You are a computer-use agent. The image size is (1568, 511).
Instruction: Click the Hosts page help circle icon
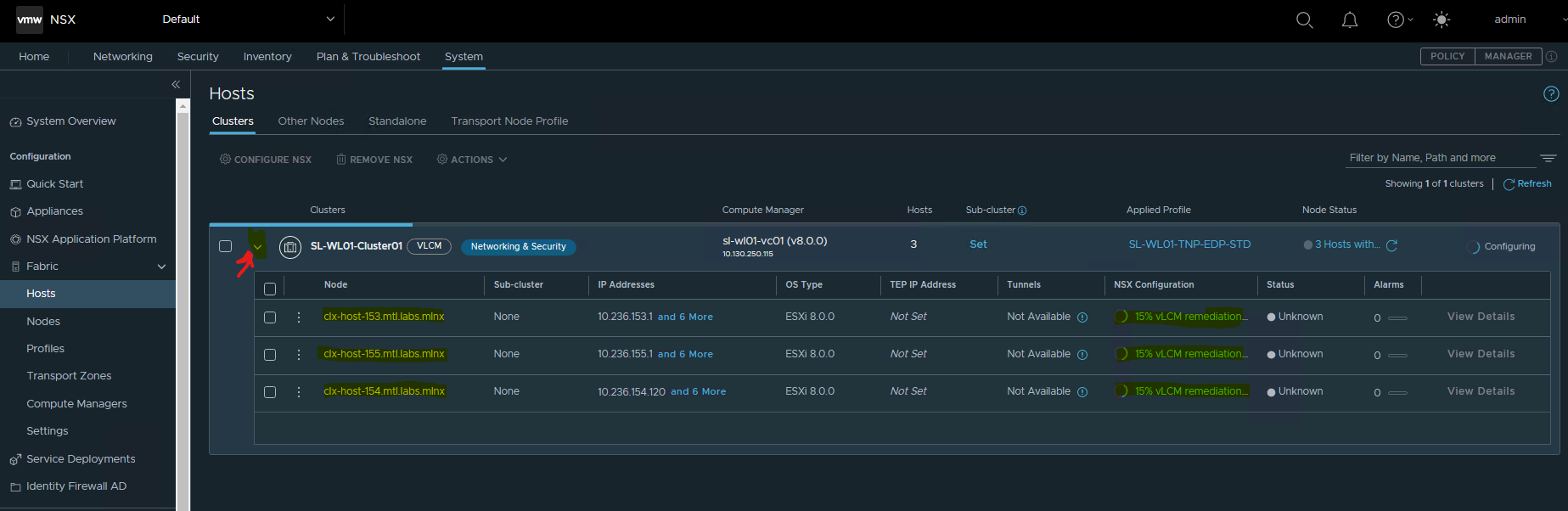pyautogui.click(x=1551, y=93)
